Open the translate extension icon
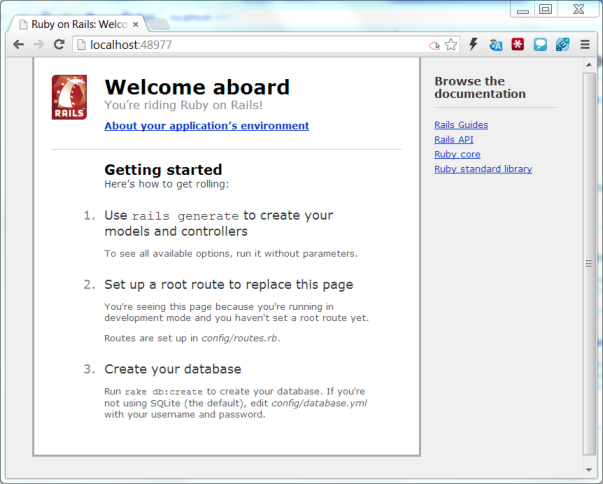Screen dimensions: 603x484 pyautogui.click(x=496, y=45)
